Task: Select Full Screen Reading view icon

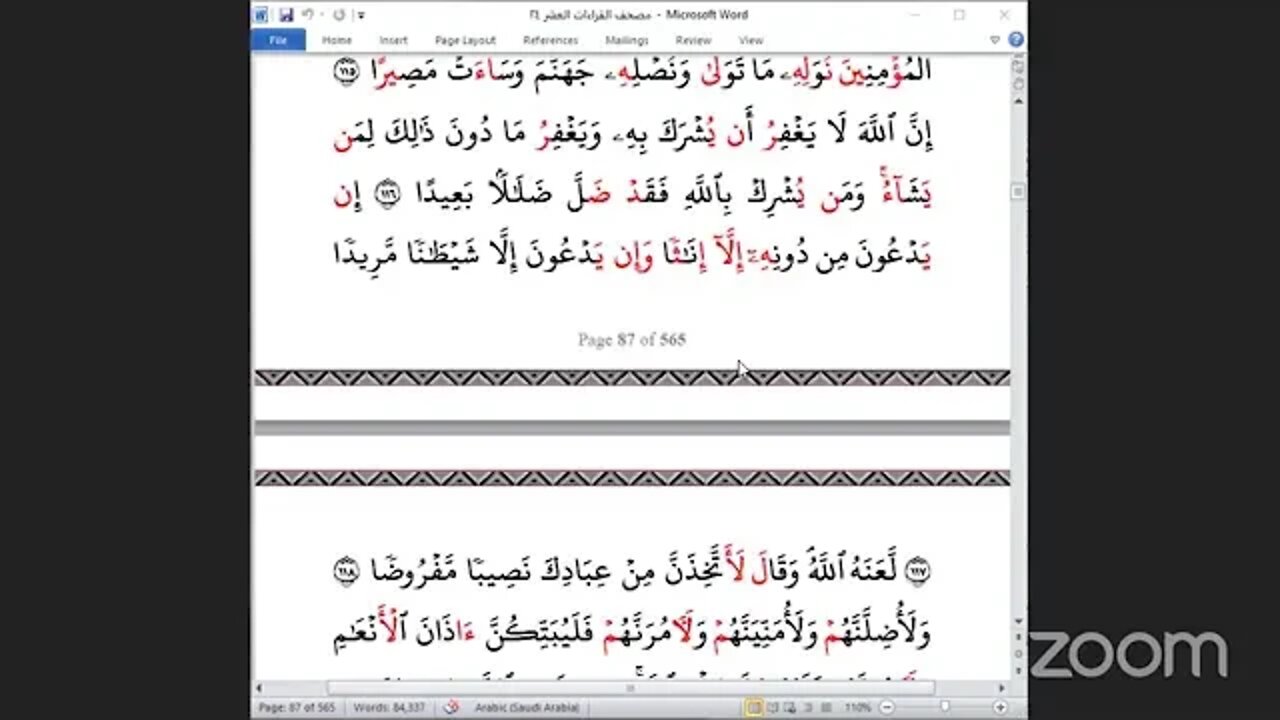Action: pyautogui.click(x=773, y=708)
